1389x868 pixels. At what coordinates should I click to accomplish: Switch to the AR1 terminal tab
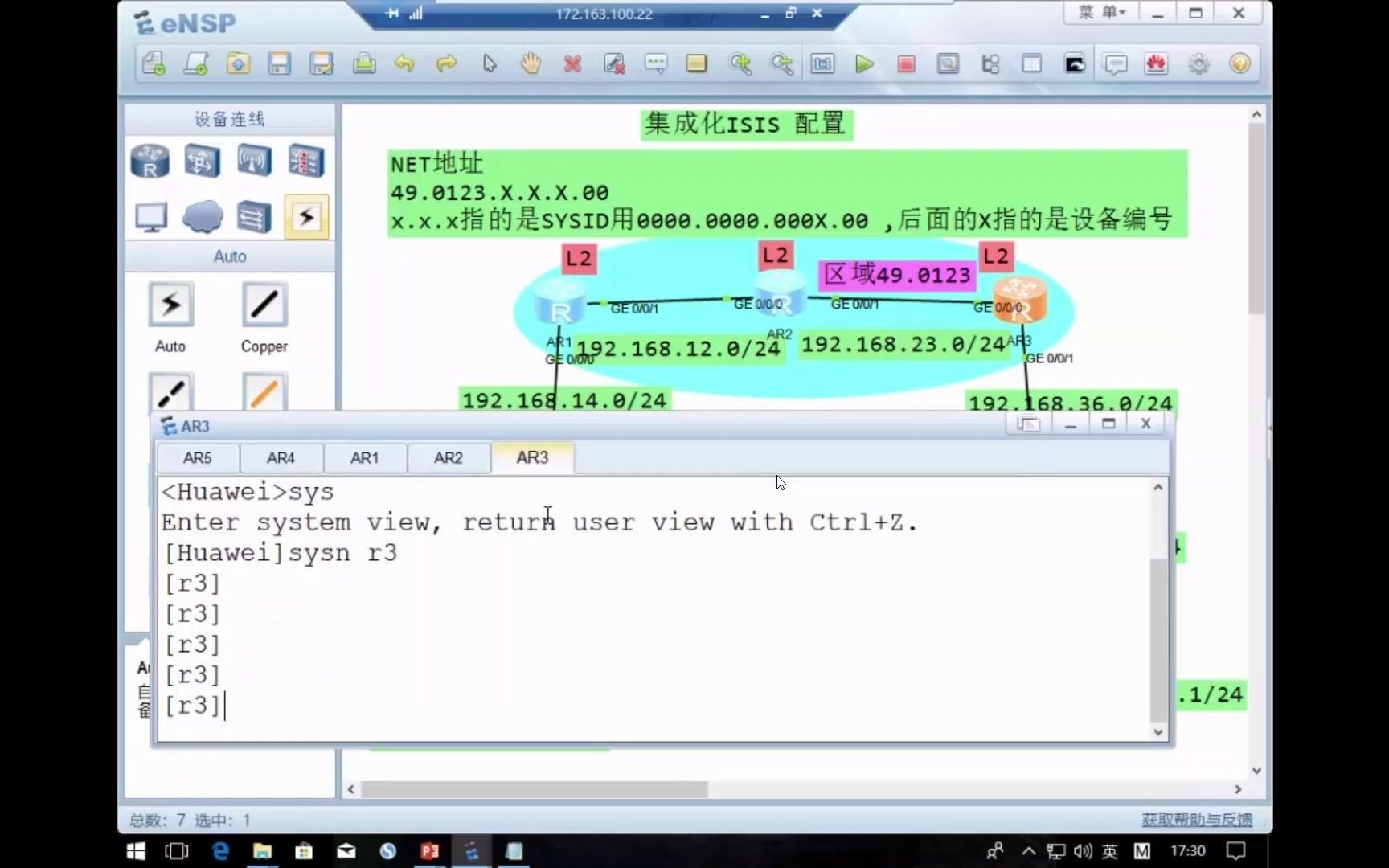pos(364,458)
